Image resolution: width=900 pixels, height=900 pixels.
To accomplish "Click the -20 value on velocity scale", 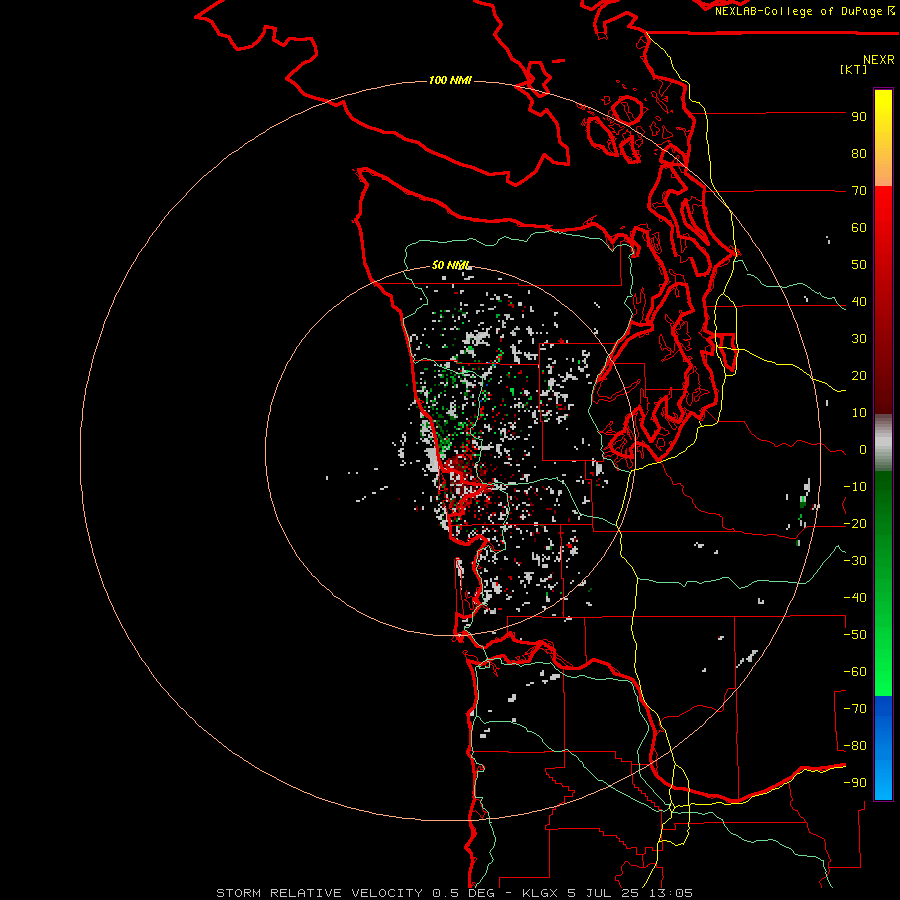I will pyautogui.click(x=855, y=523).
